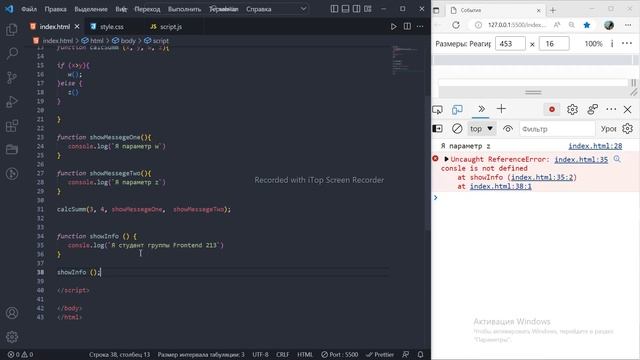Run the file with editor play button
The image size is (640, 360).
(393, 27)
